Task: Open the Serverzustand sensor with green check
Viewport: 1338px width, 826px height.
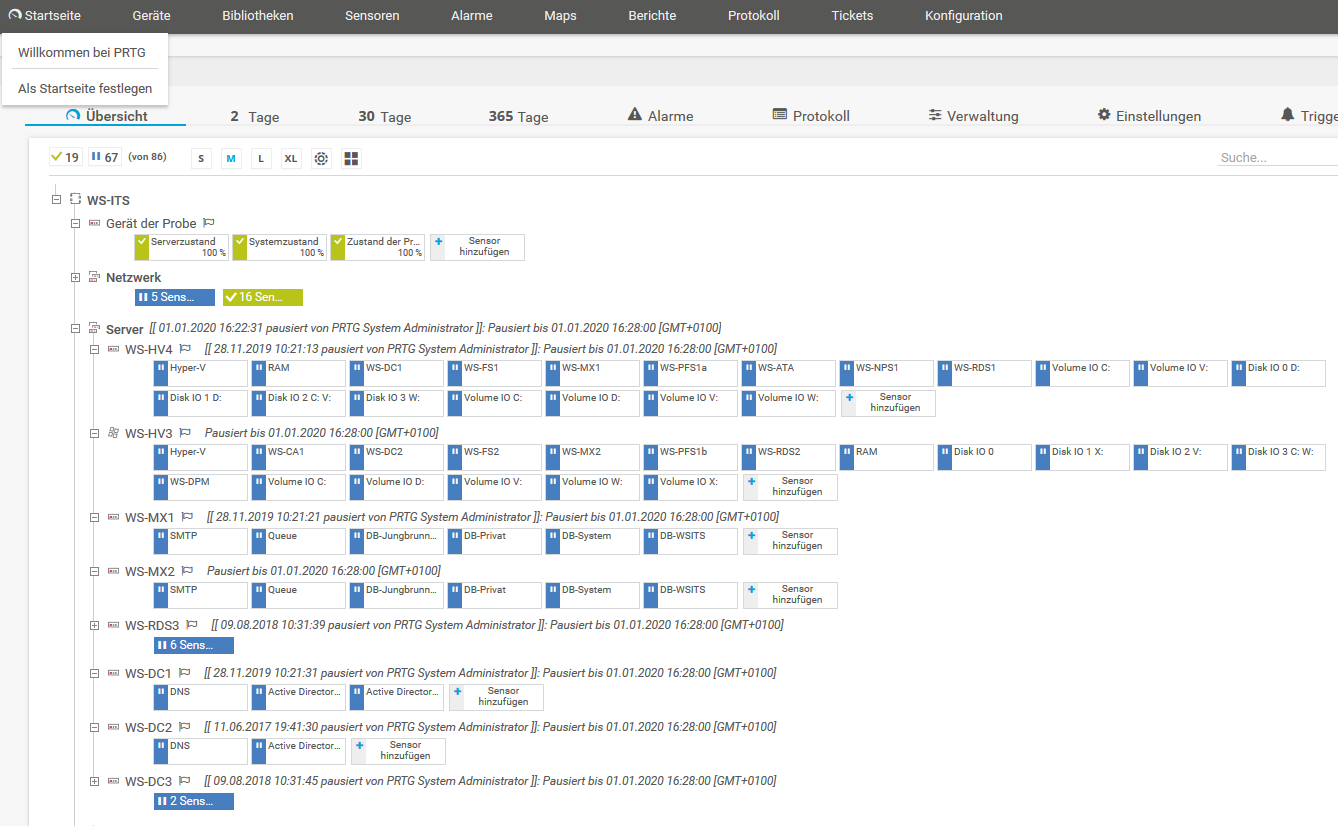Action: click(x=182, y=247)
